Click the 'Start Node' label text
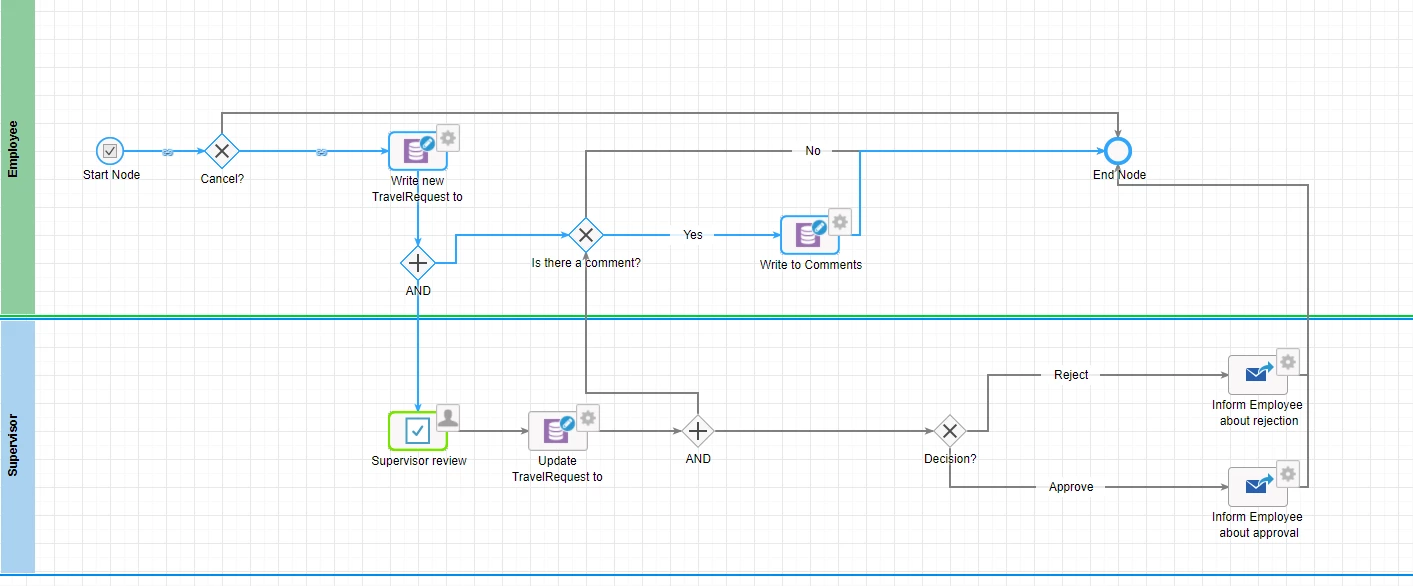 [x=111, y=175]
